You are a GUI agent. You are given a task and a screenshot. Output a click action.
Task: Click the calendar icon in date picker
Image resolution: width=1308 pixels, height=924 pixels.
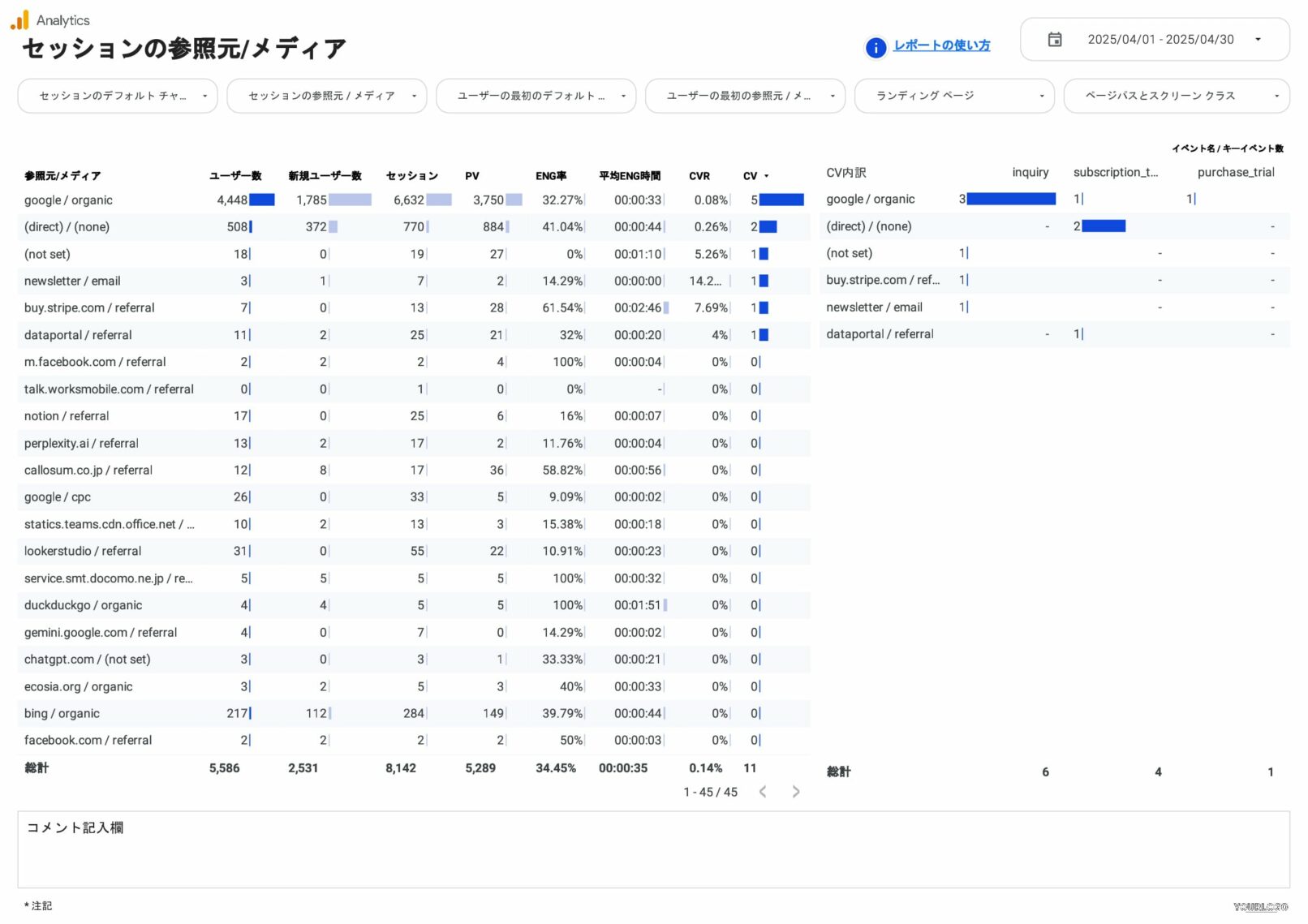point(1054,40)
